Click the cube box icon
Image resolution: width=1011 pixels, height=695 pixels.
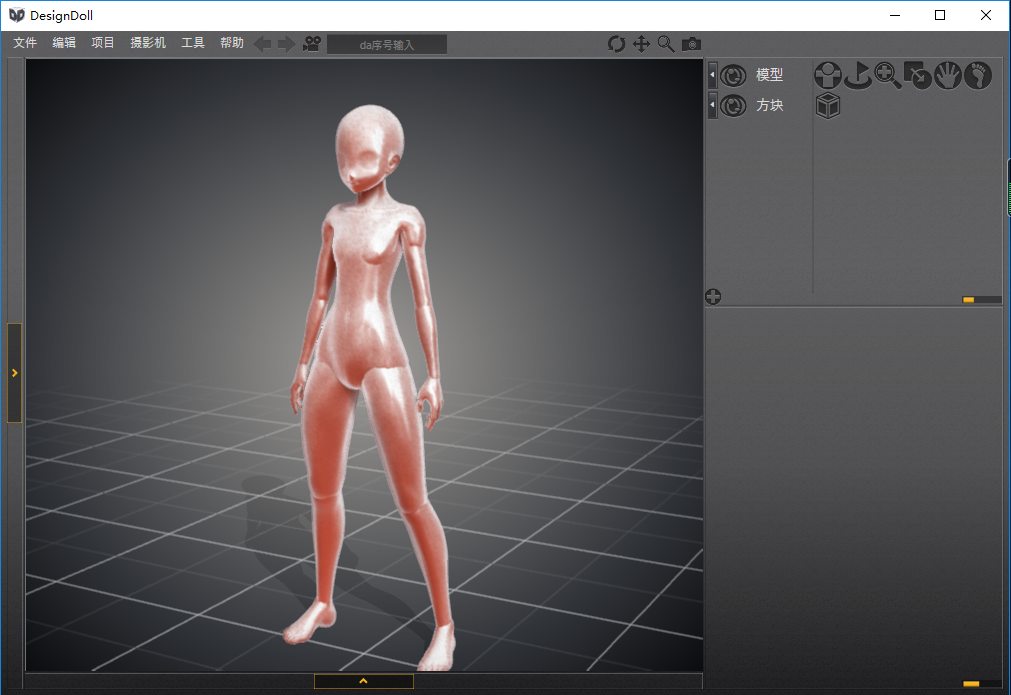(827, 105)
